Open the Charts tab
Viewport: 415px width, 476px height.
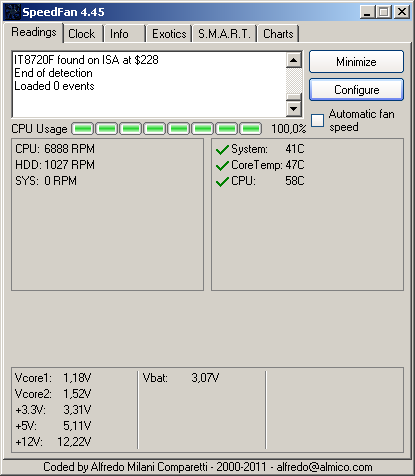[278, 34]
